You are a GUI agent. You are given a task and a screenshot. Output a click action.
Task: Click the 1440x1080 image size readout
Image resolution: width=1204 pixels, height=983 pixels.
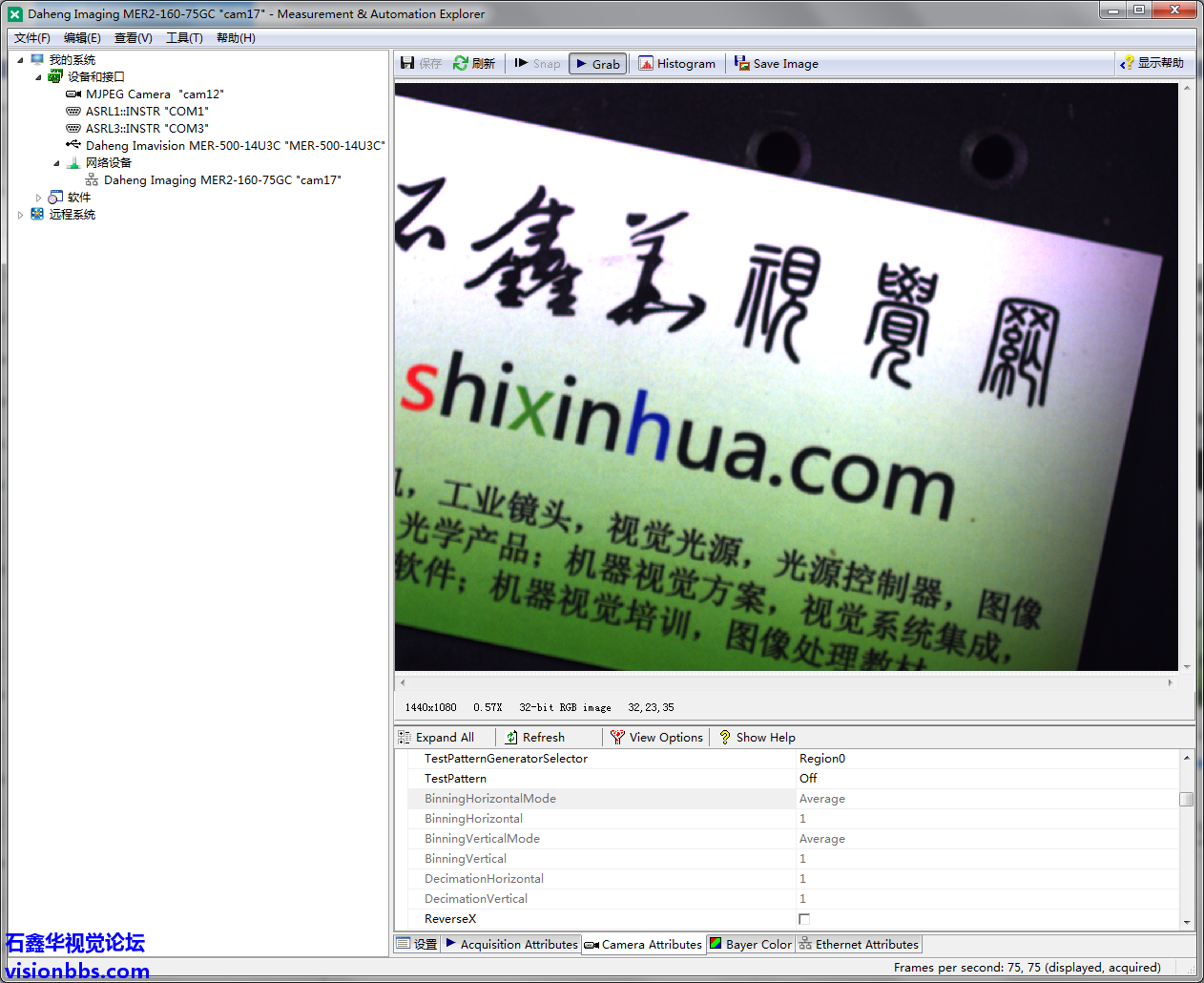click(431, 707)
